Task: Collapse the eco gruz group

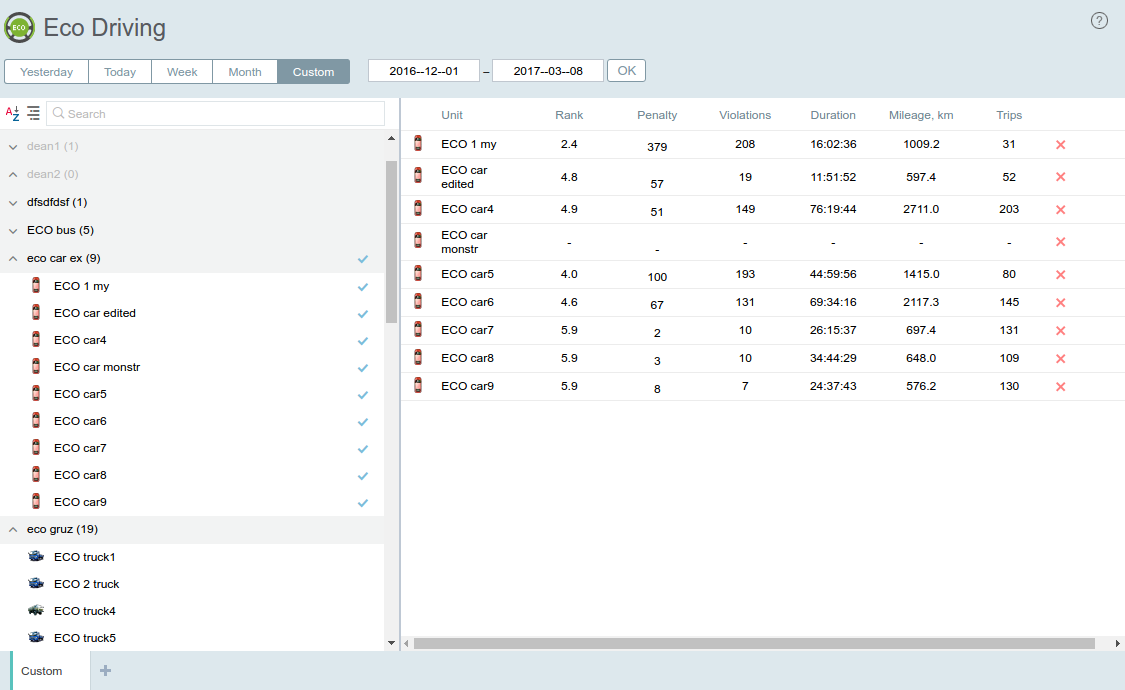Action: (x=13, y=530)
